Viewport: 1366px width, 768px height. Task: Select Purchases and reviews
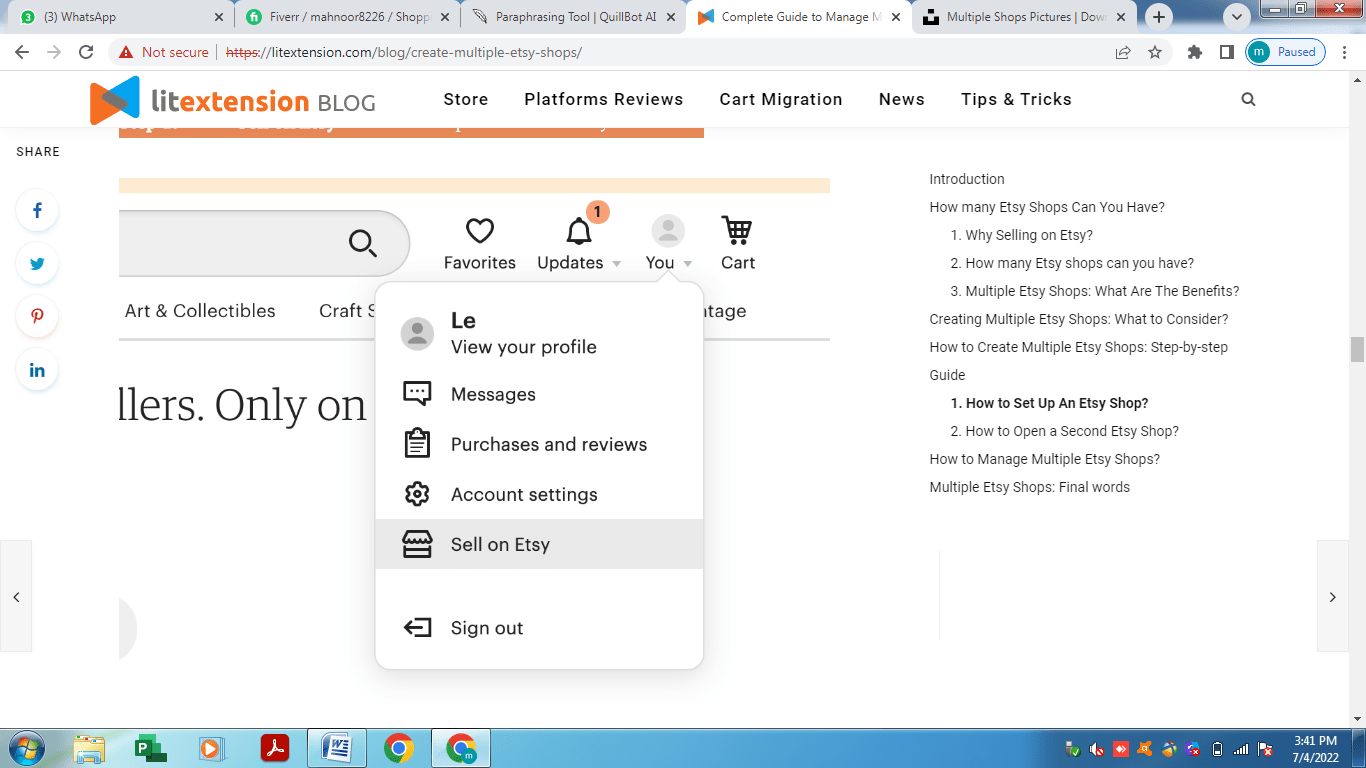(539, 444)
